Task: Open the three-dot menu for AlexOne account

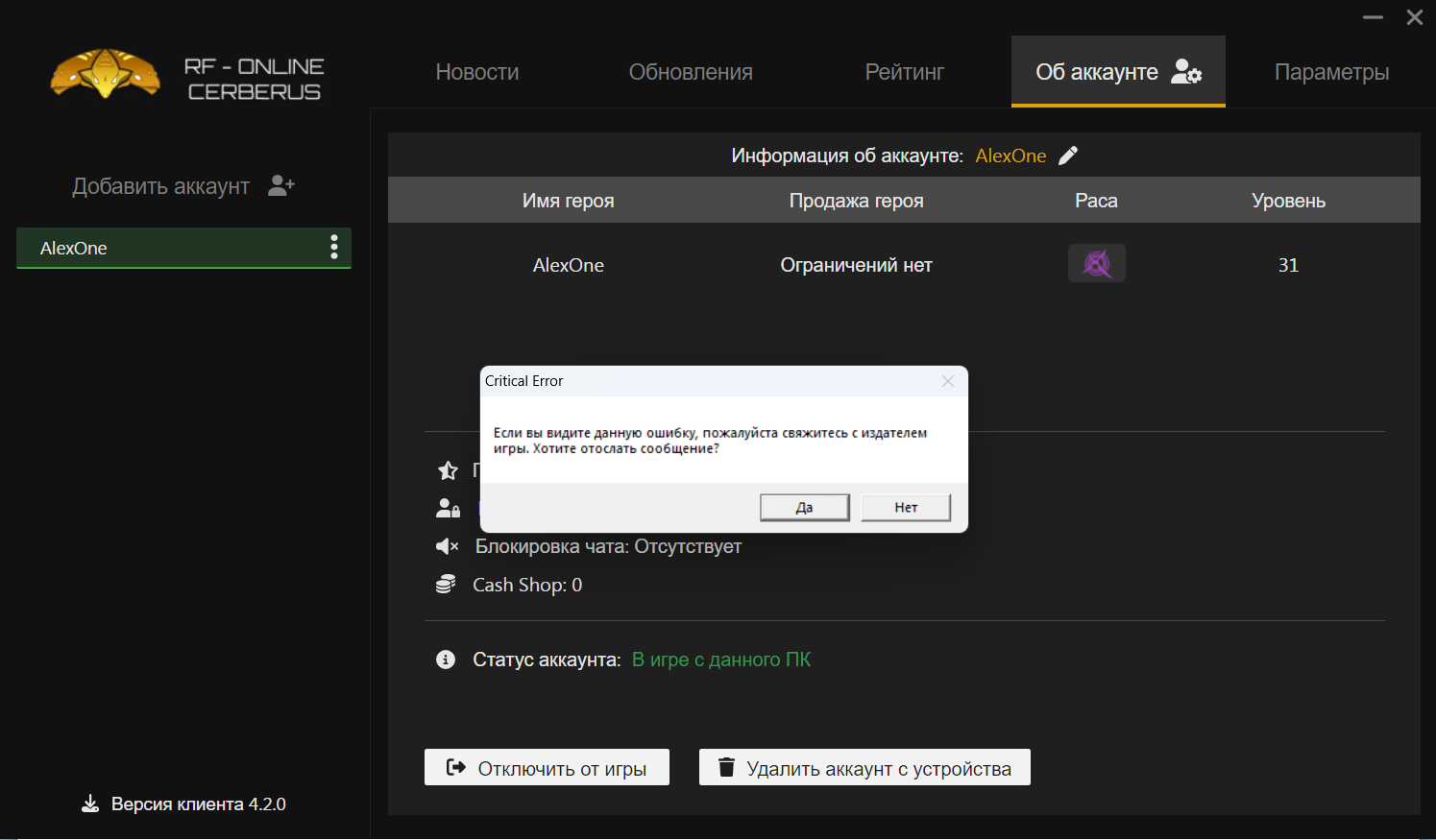Action: [x=334, y=248]
